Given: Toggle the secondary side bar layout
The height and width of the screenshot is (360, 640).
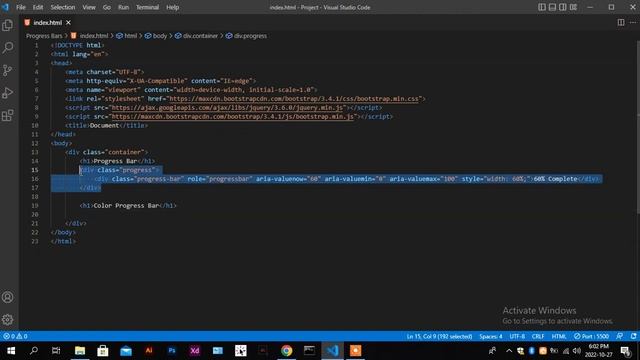Looking at the screenshot, I should coord(563,7).
